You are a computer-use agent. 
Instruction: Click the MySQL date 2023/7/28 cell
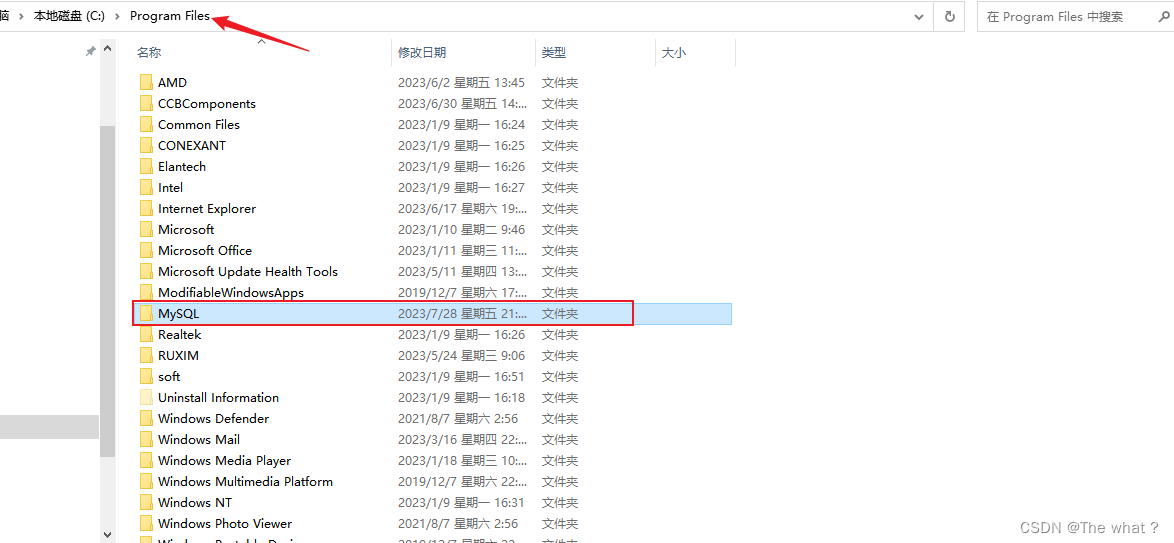(463, 313)
